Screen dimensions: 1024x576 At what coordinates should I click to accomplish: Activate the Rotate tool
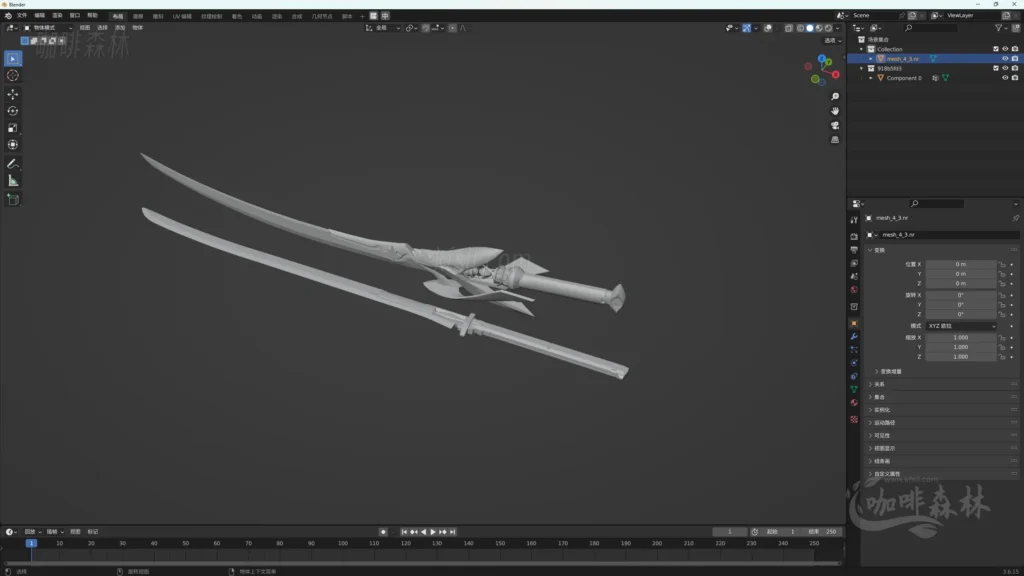click(x=12, y=109)
